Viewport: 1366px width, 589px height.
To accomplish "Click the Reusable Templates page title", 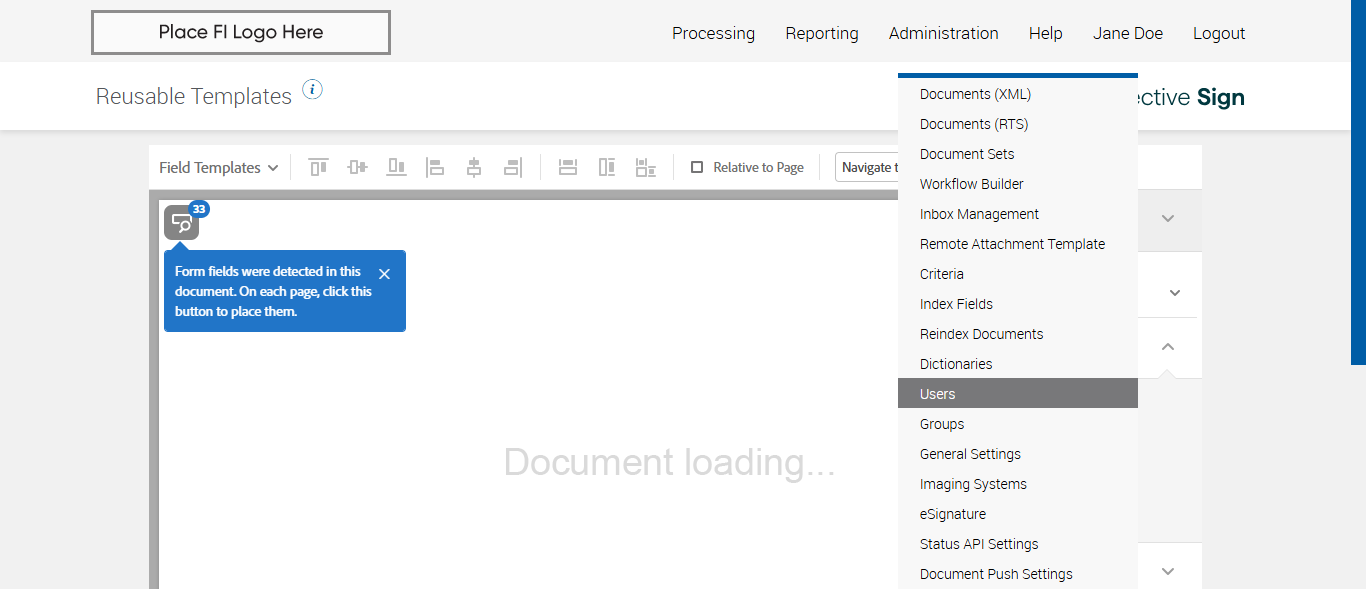I will (194, 96).
